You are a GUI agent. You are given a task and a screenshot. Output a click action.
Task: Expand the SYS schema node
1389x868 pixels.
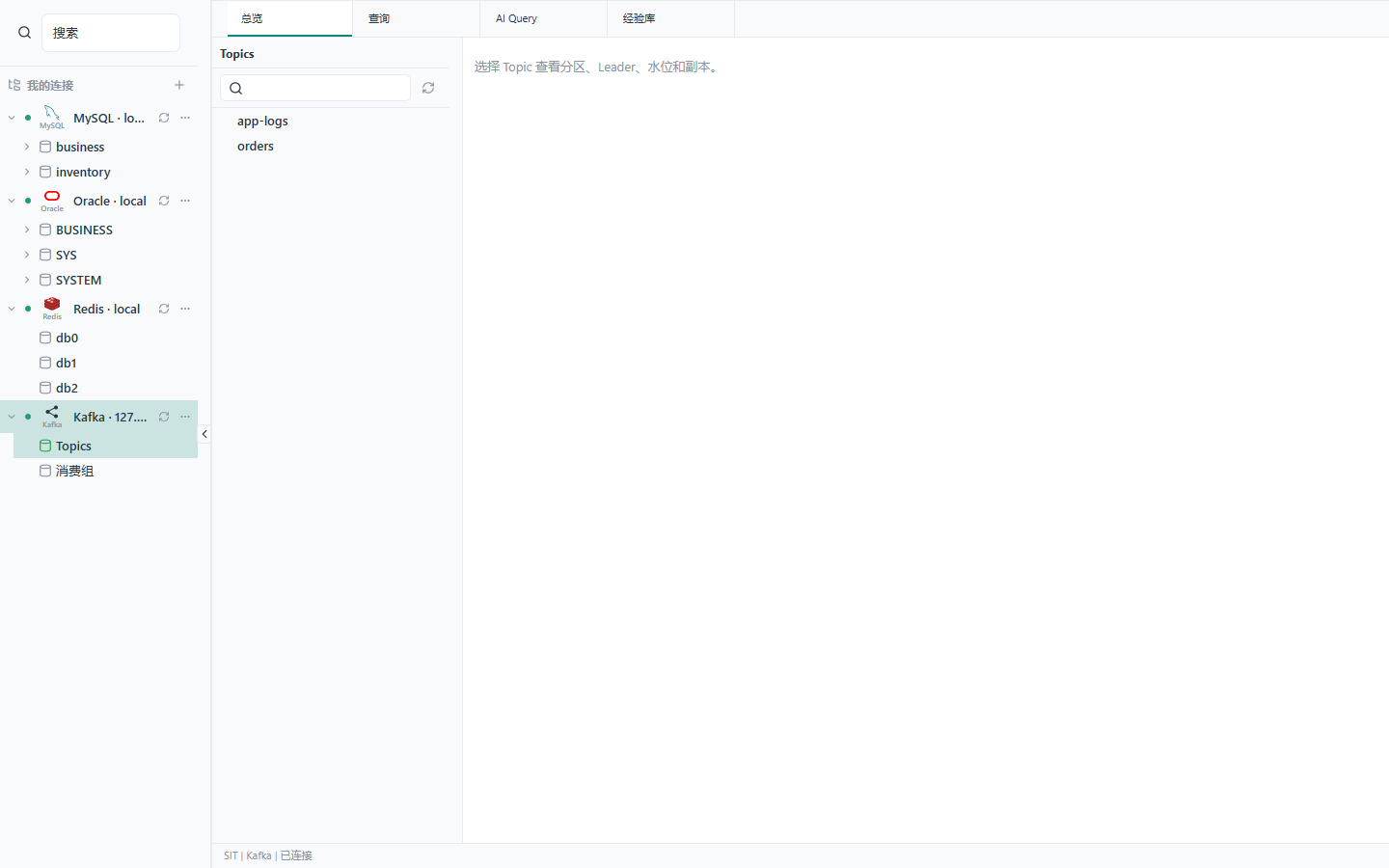tap(27, 255)
